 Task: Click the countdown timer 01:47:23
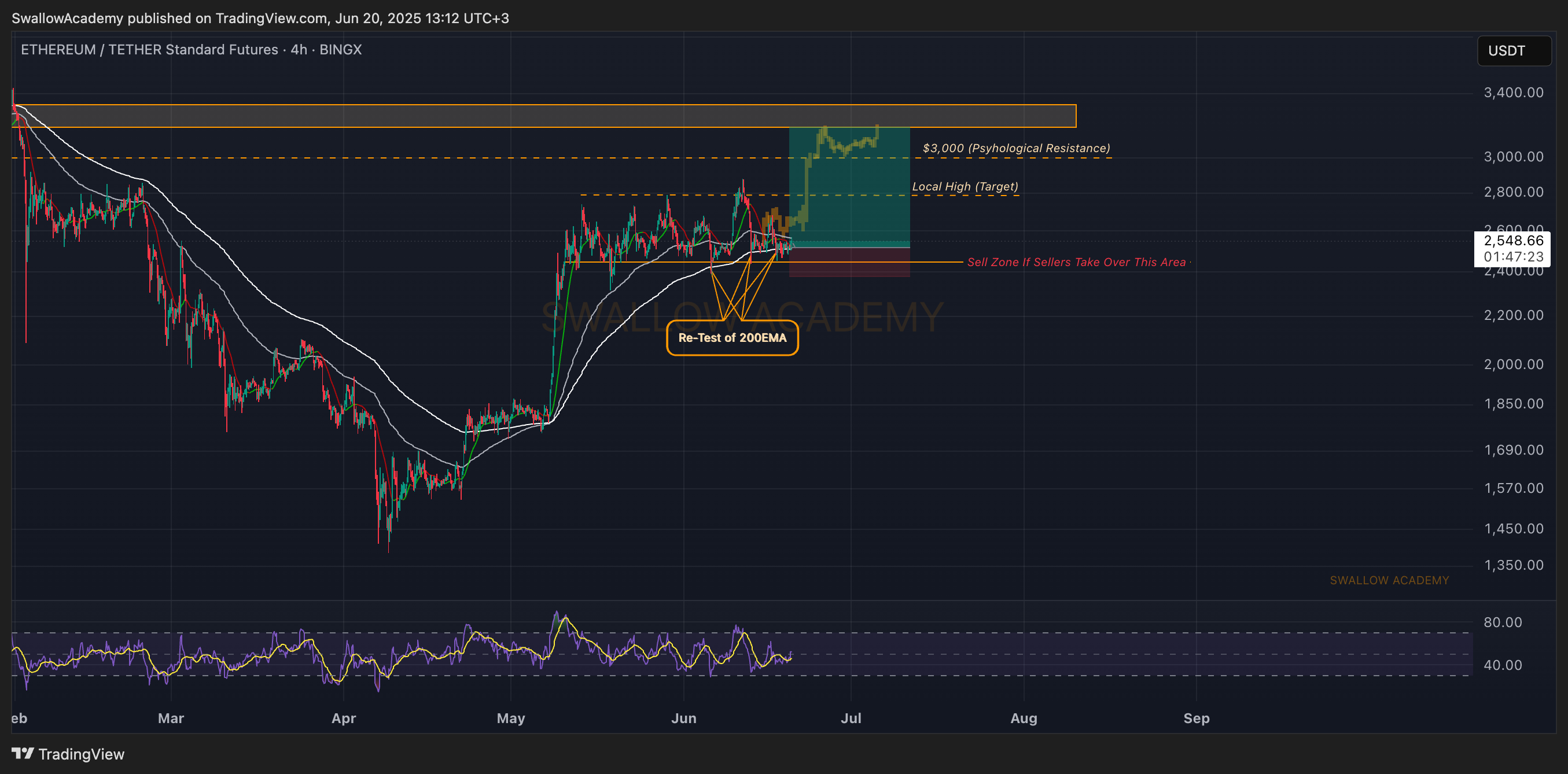click(1513, 257)
